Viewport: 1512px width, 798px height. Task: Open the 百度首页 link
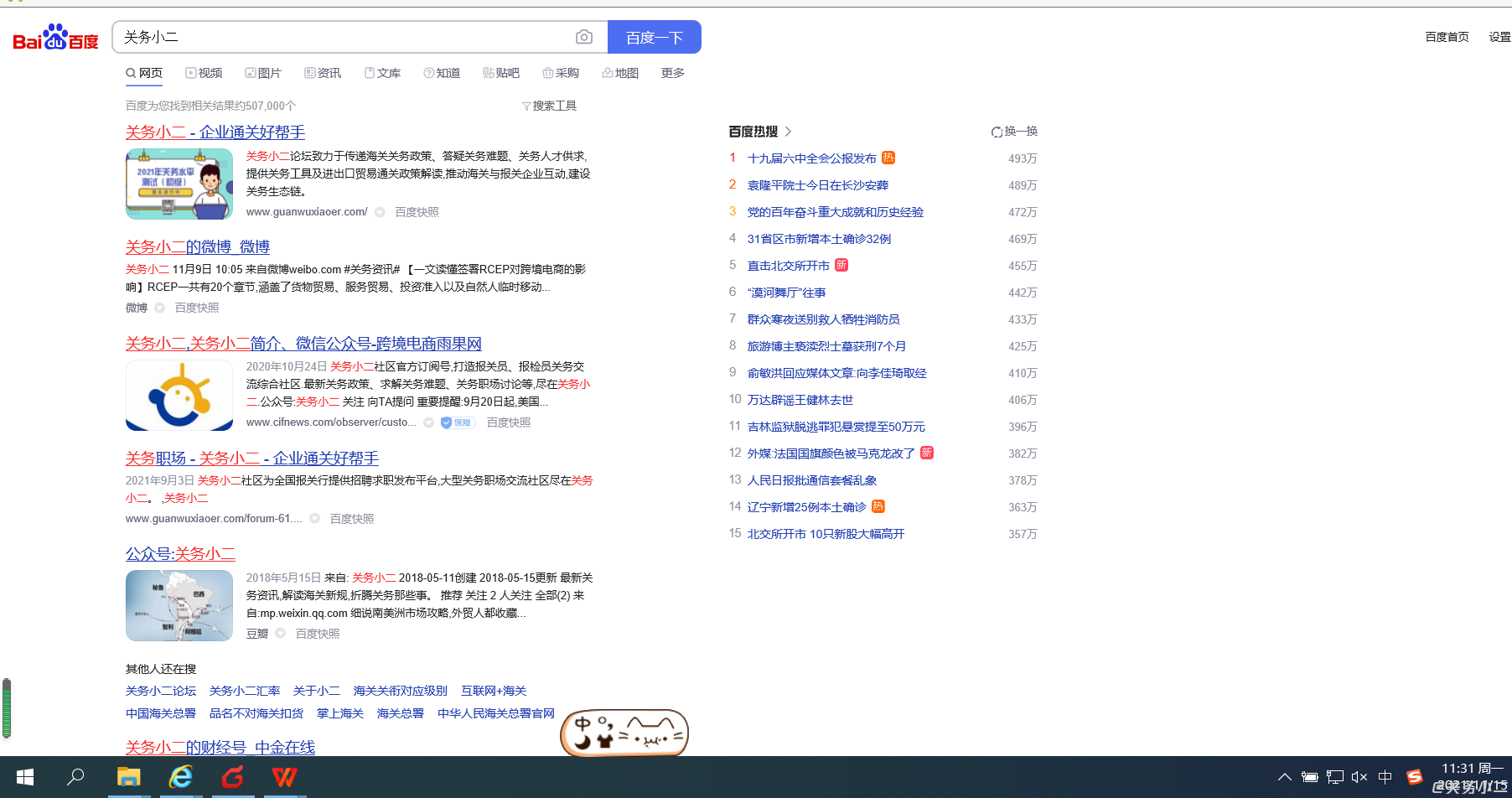(x=1447, y=37)
